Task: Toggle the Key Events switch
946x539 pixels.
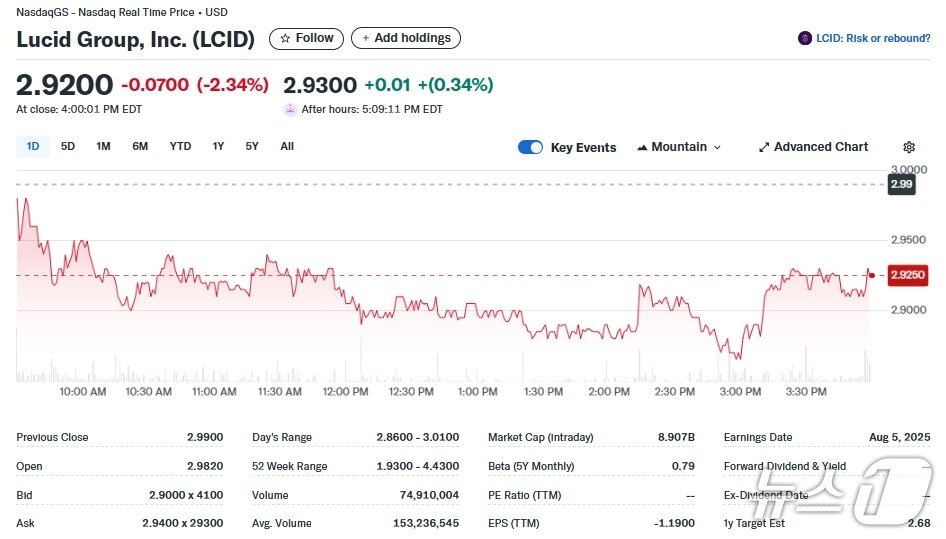Action: click(530, 147)
